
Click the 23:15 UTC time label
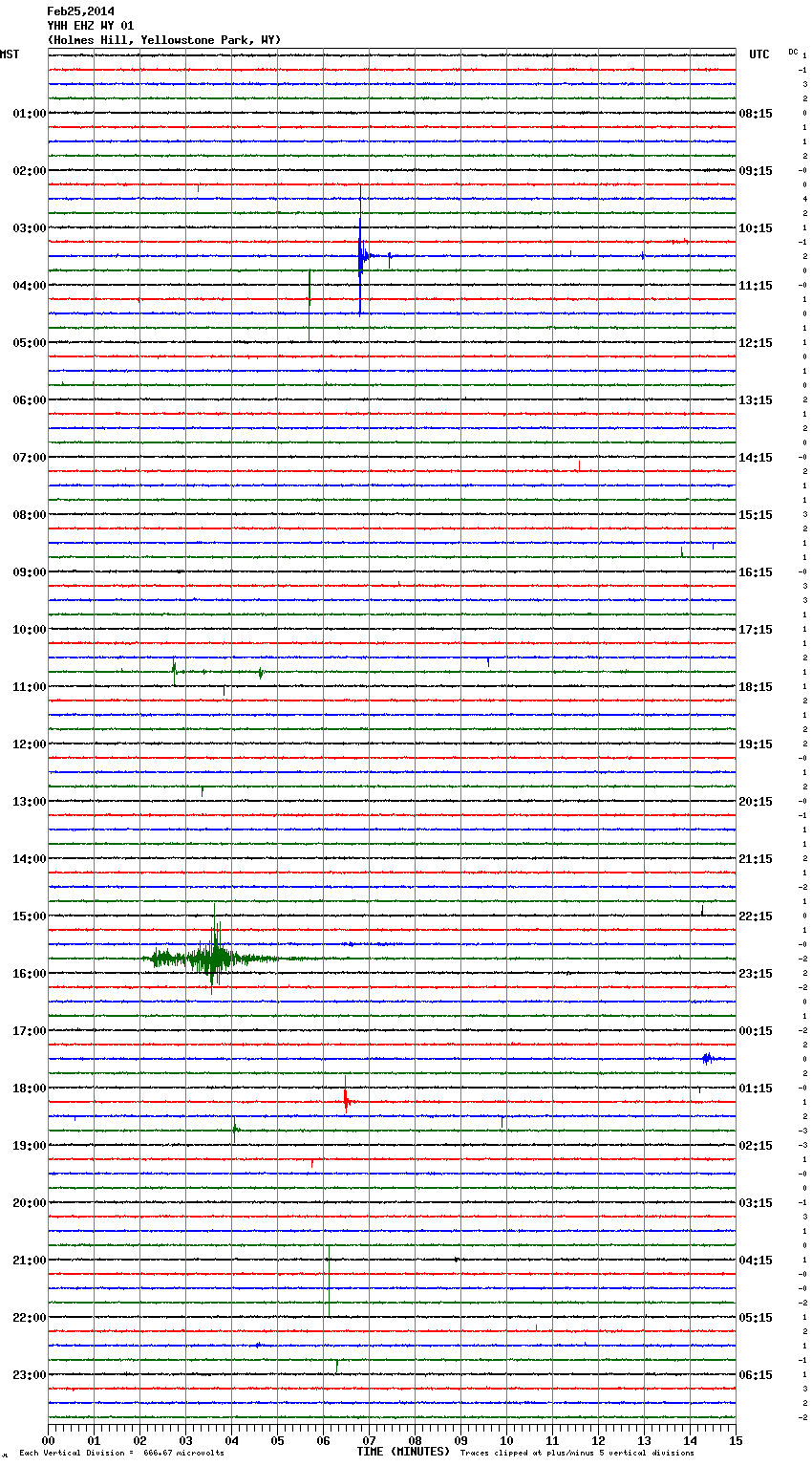point(756,974)
